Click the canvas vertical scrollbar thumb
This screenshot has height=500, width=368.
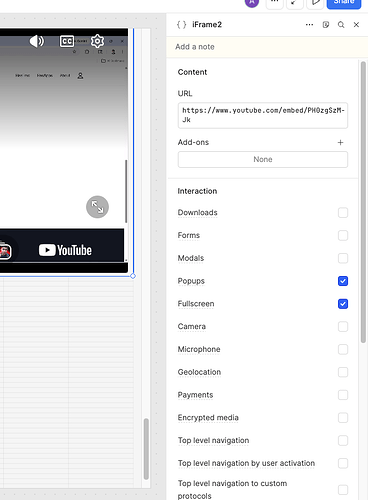(x=146, y=449)
